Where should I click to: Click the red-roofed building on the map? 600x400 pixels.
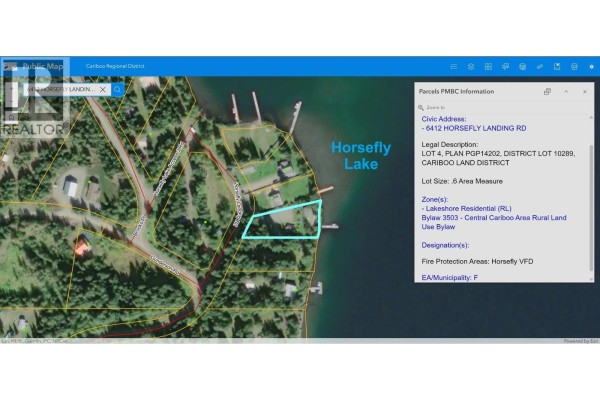pyautogui.click(x=82, y=247)
